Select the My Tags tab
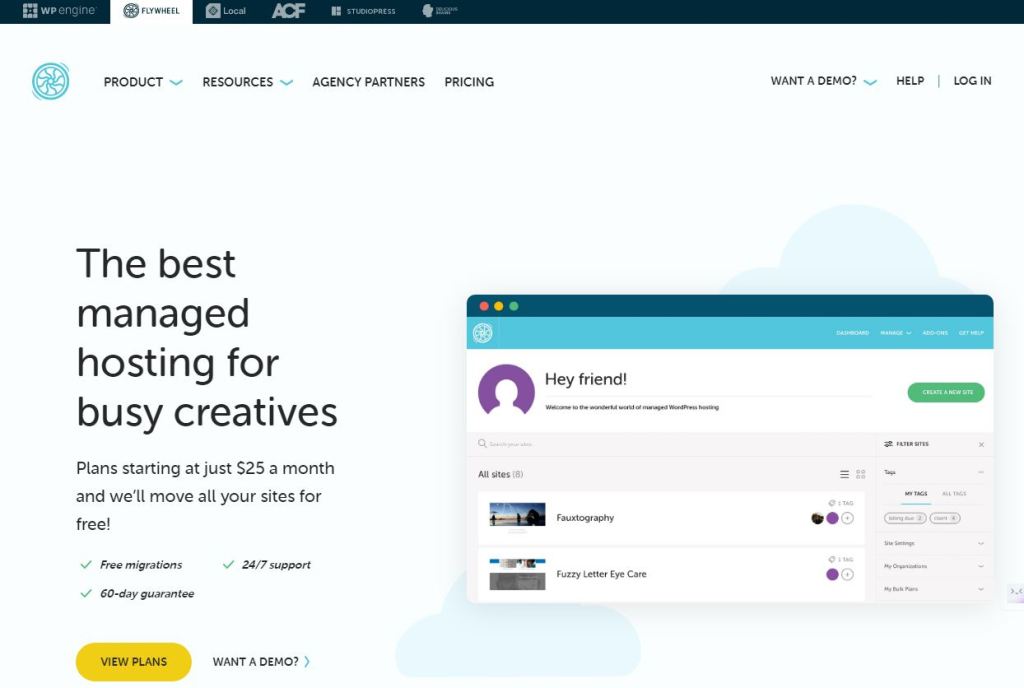The width and height of the screenshot is (1024, 688). click(916, 494)
